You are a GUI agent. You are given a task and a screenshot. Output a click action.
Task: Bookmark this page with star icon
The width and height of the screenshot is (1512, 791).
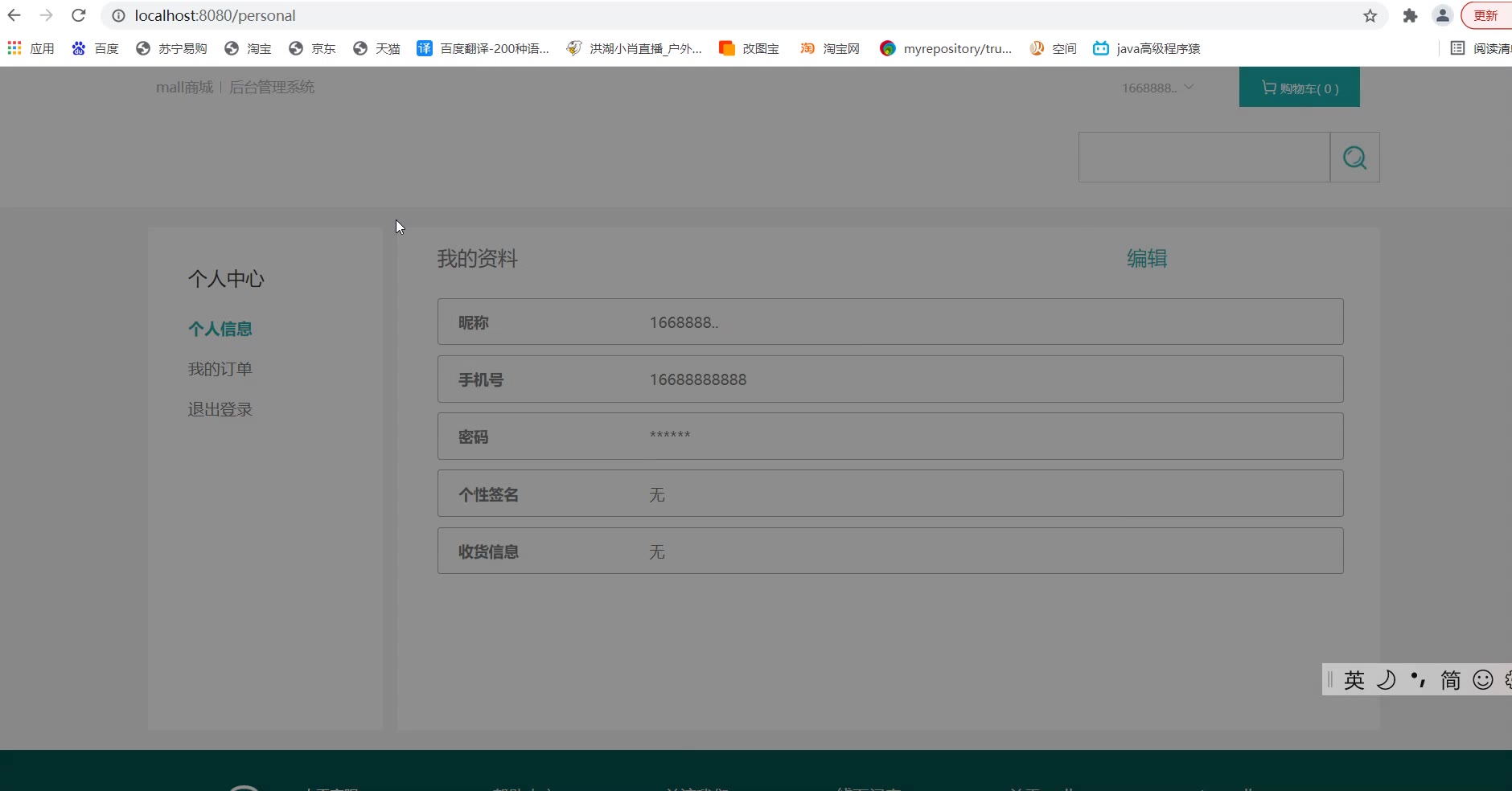point(1370,15)
